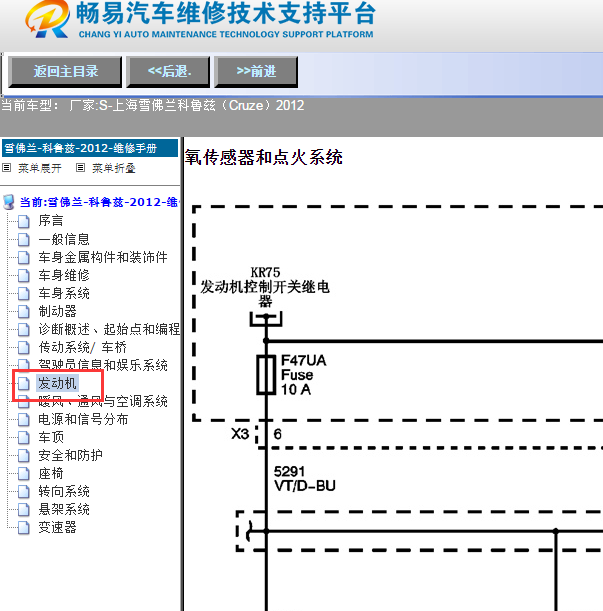Click the page icon next to 悬架系统

click(24, 510)
